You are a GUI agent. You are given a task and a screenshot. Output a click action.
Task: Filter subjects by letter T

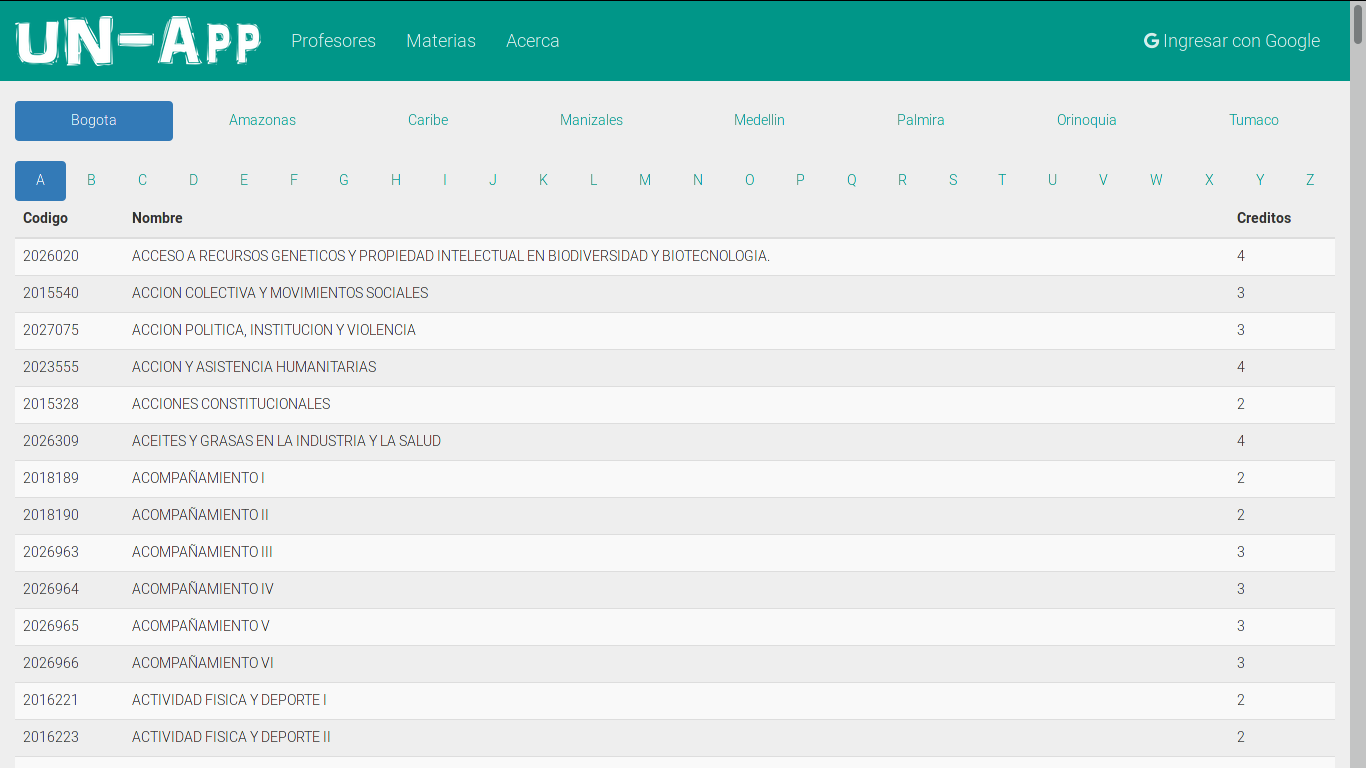(x=1002, y=180)
